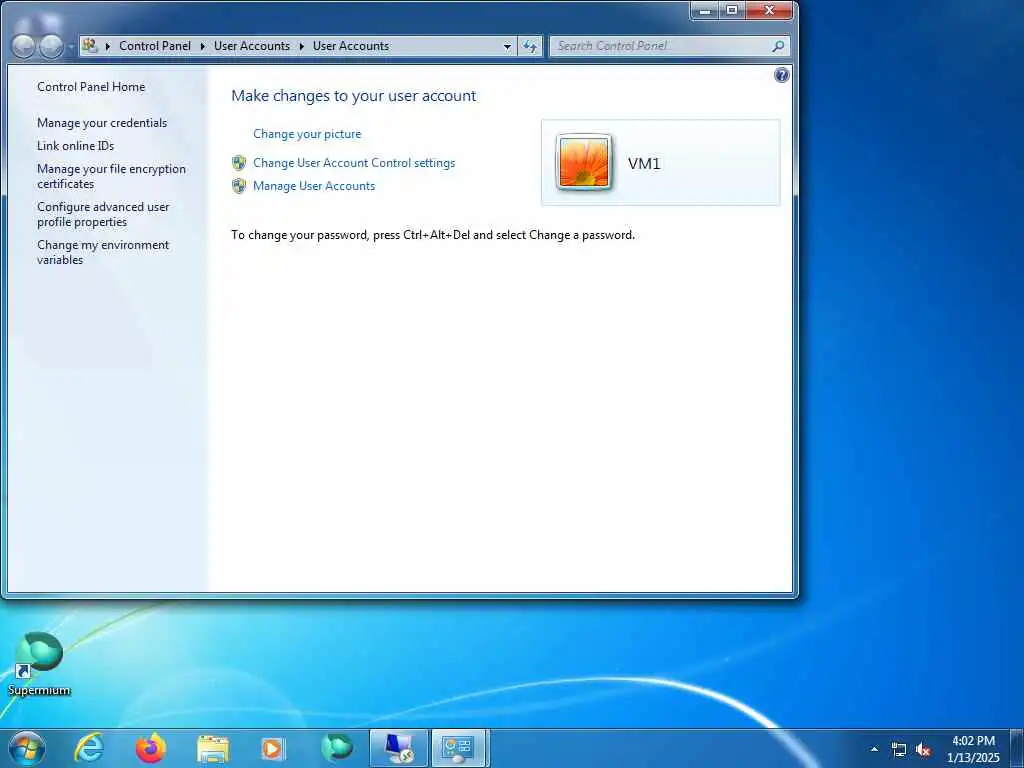Open the clock showing 4:02 PM
The height and width of the screenshot is (768, 1024).
tap(973, 749)
